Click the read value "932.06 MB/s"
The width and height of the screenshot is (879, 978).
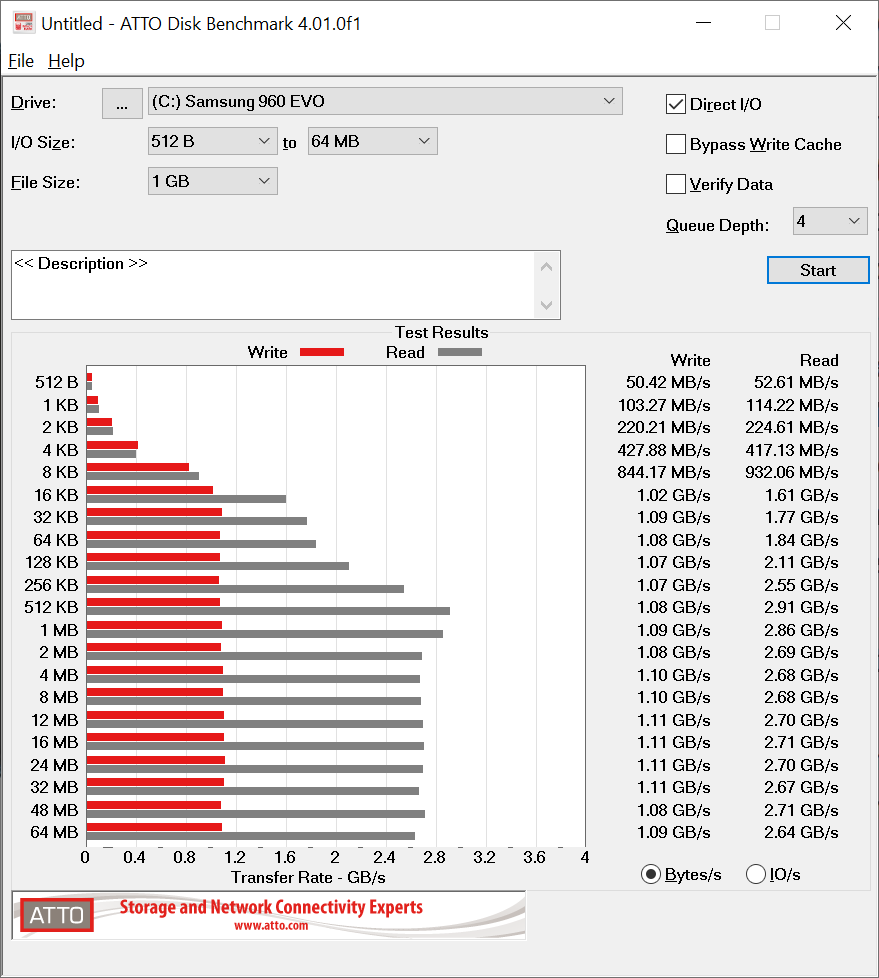pos(792,472)
